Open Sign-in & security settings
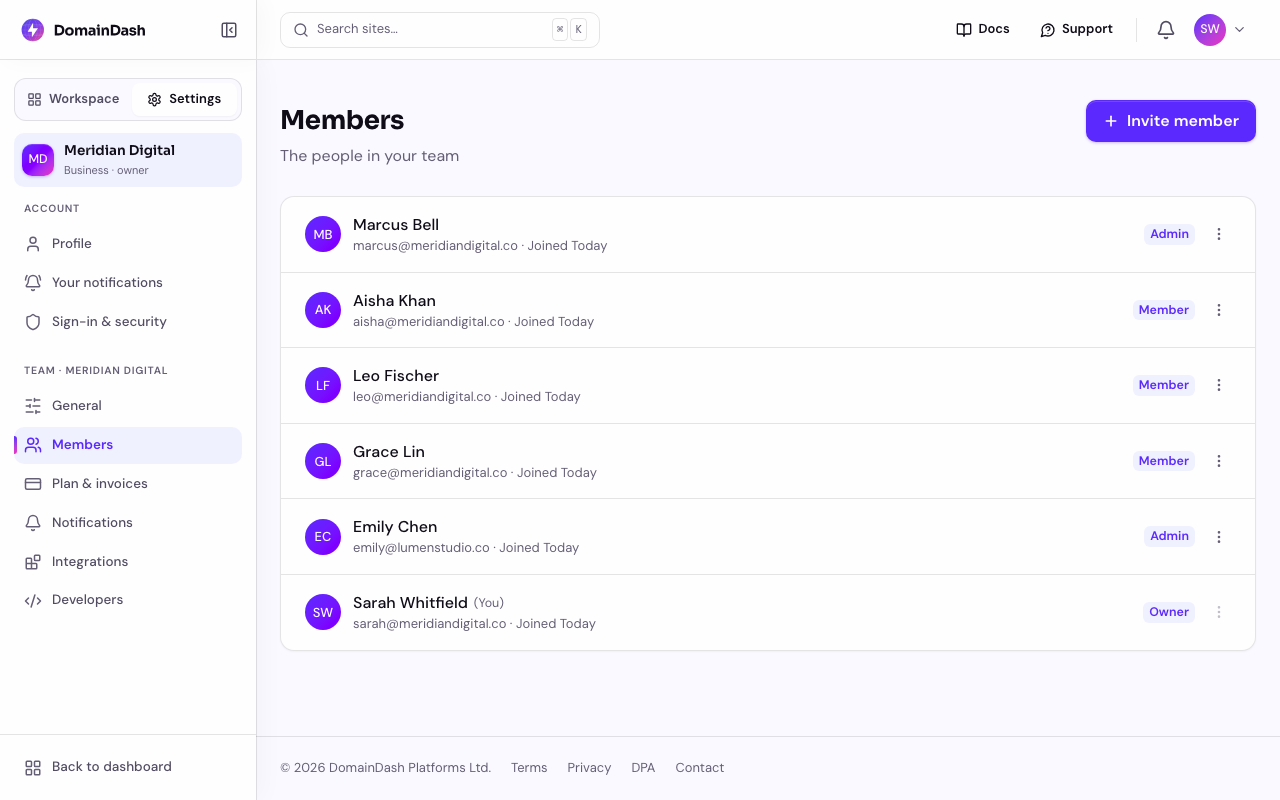This screenshot has height=800, width=1280. tap(128, 322)
